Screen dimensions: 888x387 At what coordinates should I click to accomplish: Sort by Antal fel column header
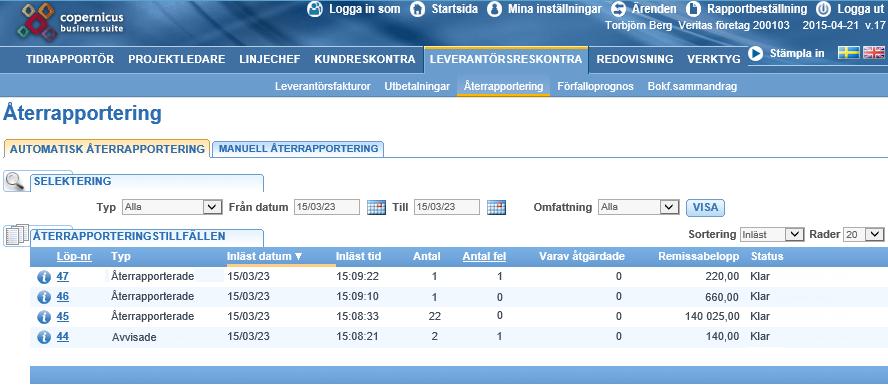484,257
